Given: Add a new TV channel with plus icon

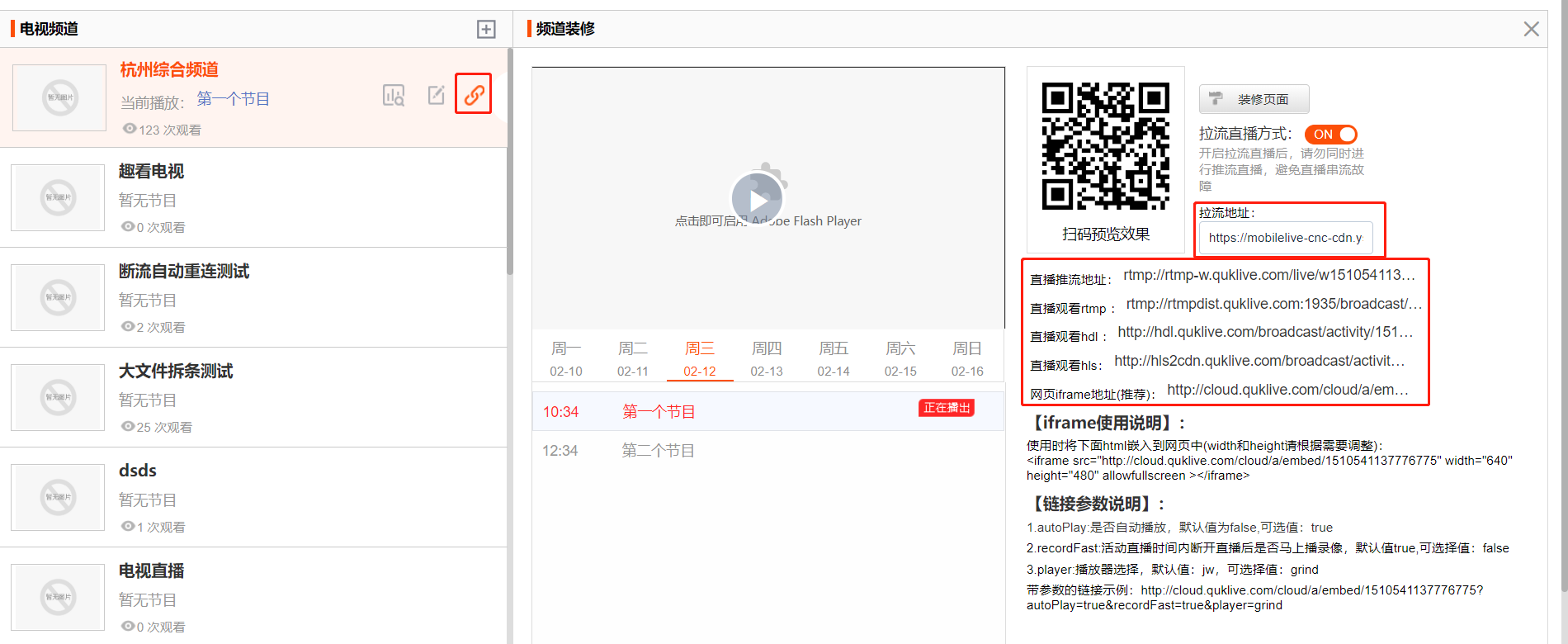Looking at the screenshot, I should [486, 29].
